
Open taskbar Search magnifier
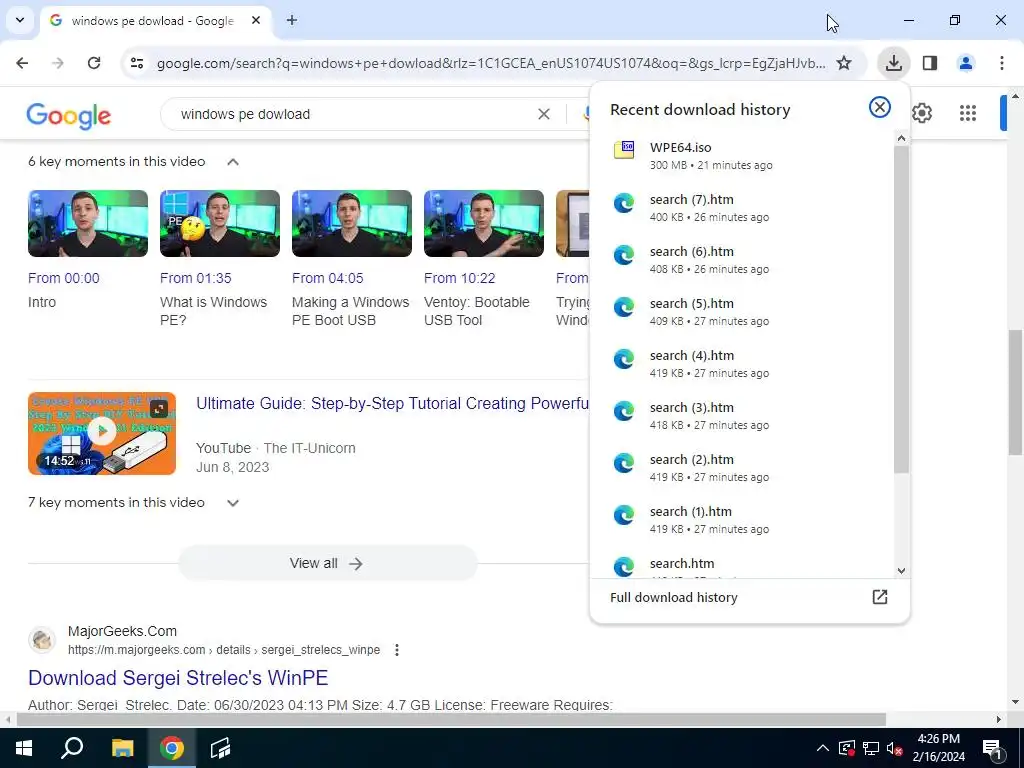72,748
